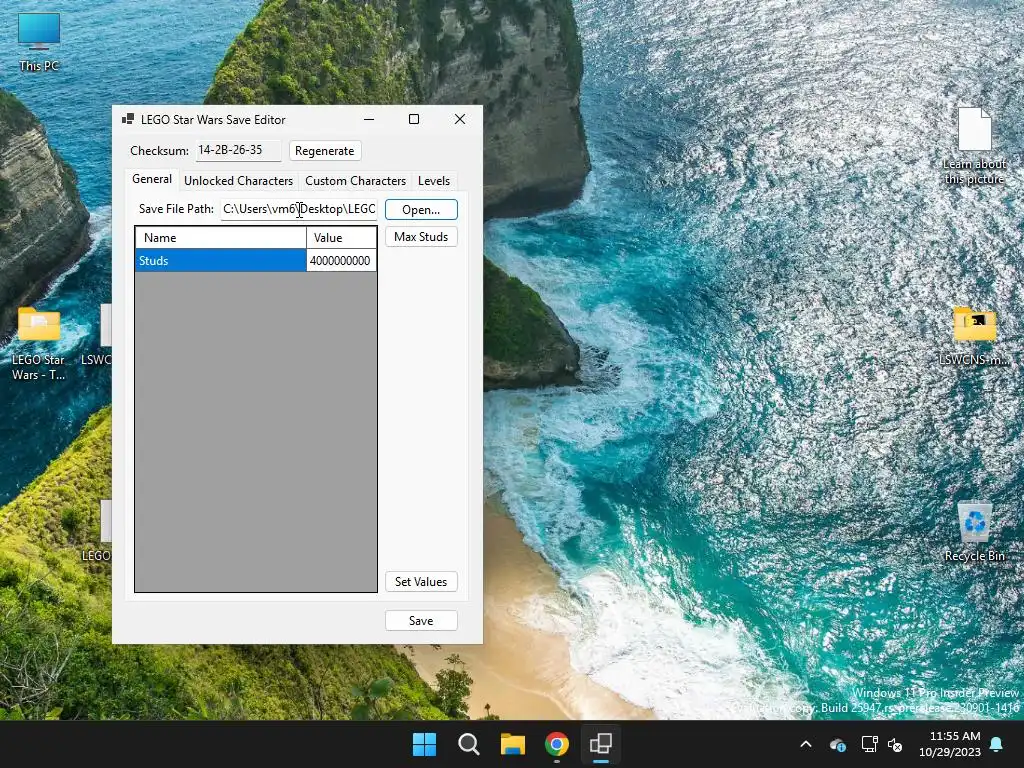1024x768 pixels.
Task: Open the Custom Characters tab
Action: (x=355, y=181)
